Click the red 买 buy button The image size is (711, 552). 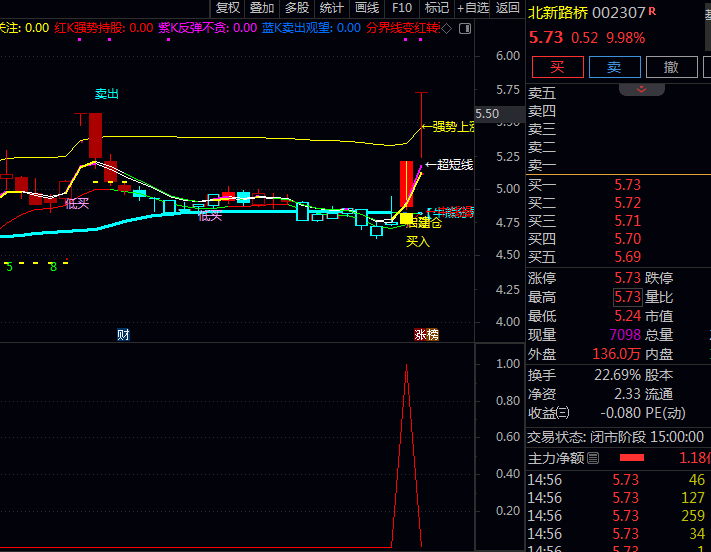point(558,67)
